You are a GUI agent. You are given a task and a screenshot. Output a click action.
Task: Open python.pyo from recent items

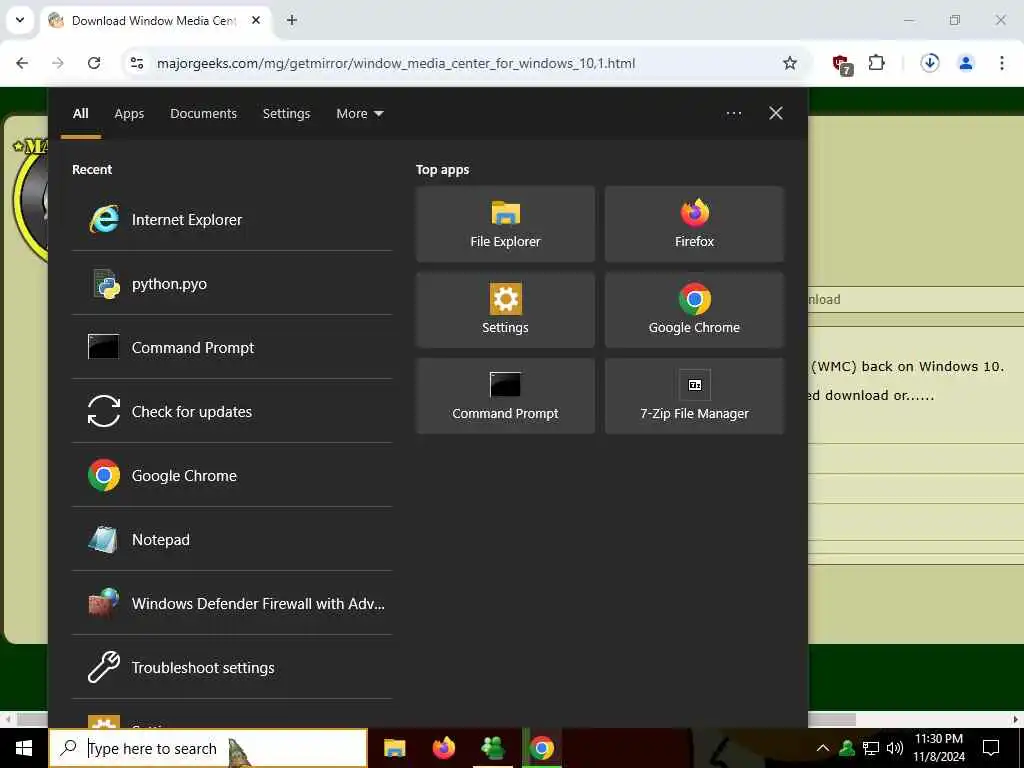(x=232, y=283)
